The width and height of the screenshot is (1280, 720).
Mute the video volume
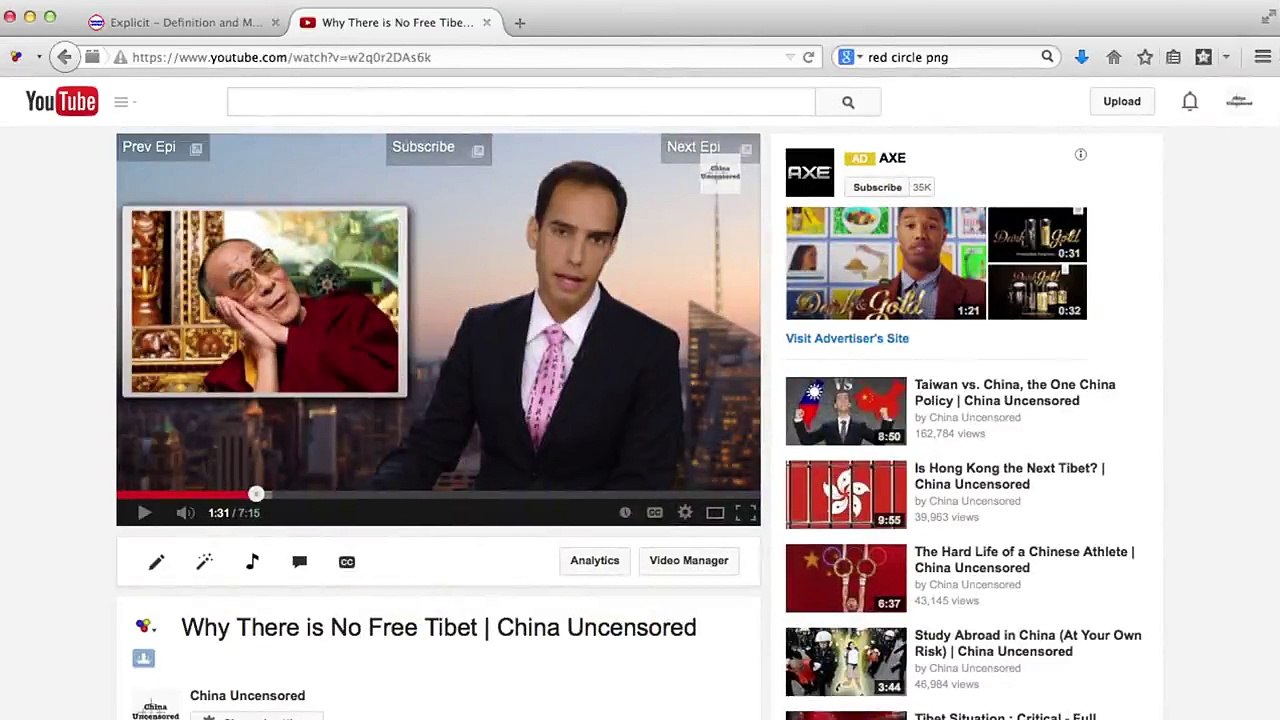pyautogui.click(x=185, y=513)
